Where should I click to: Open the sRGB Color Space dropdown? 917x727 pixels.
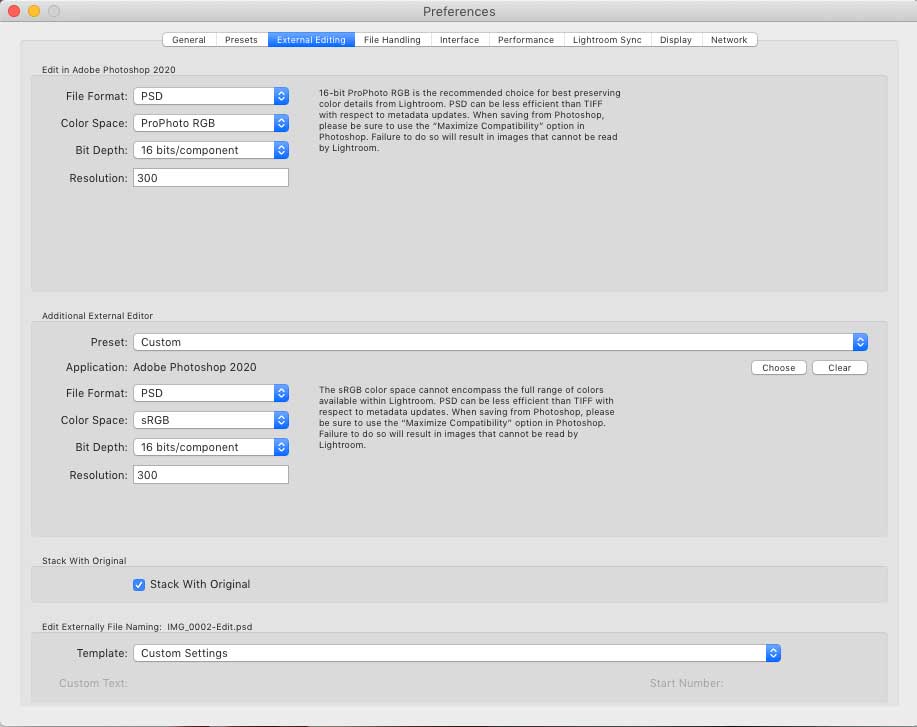tap(211, 420)
